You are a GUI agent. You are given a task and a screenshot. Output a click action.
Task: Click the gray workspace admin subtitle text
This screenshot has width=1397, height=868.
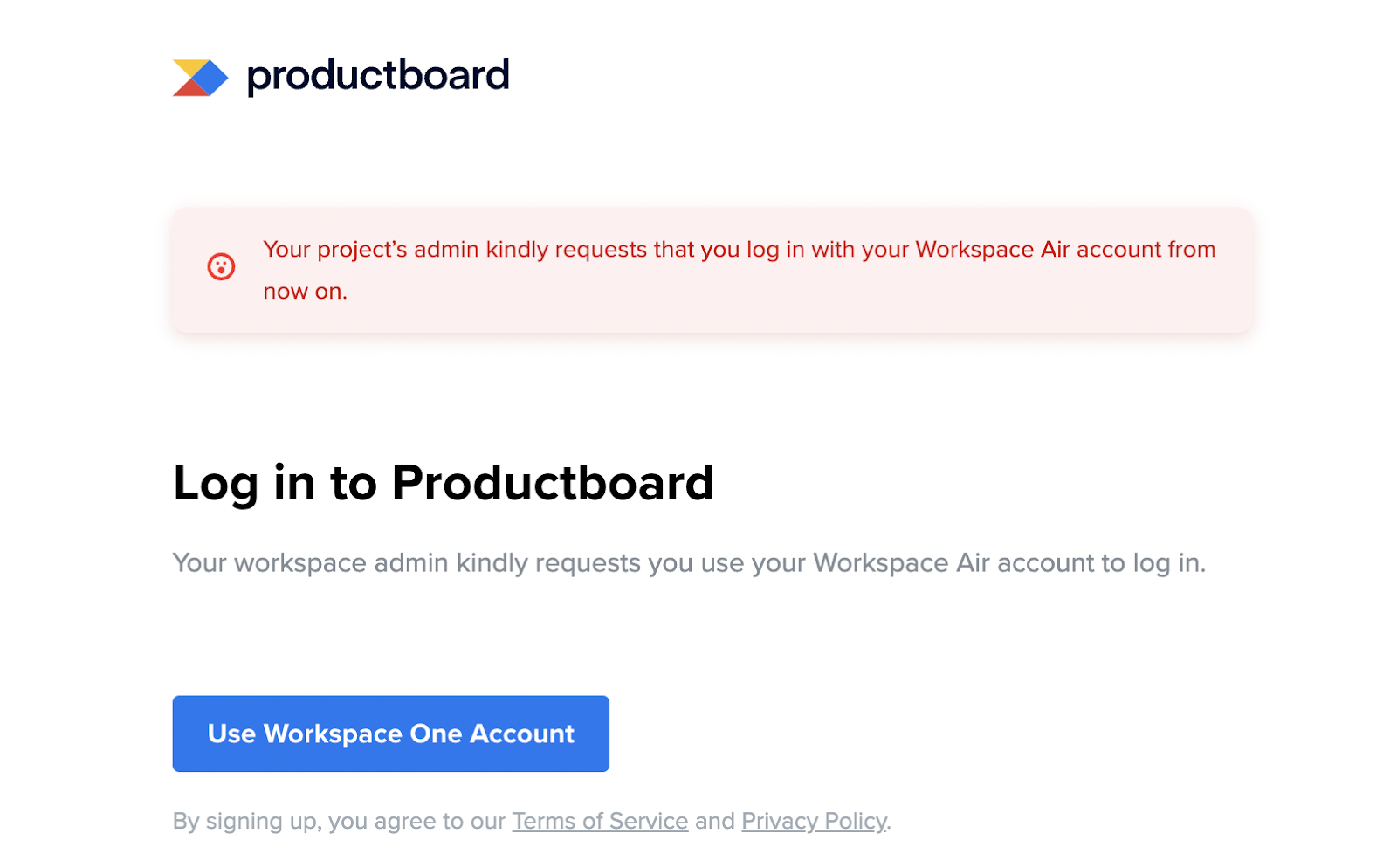pos(689,563)
